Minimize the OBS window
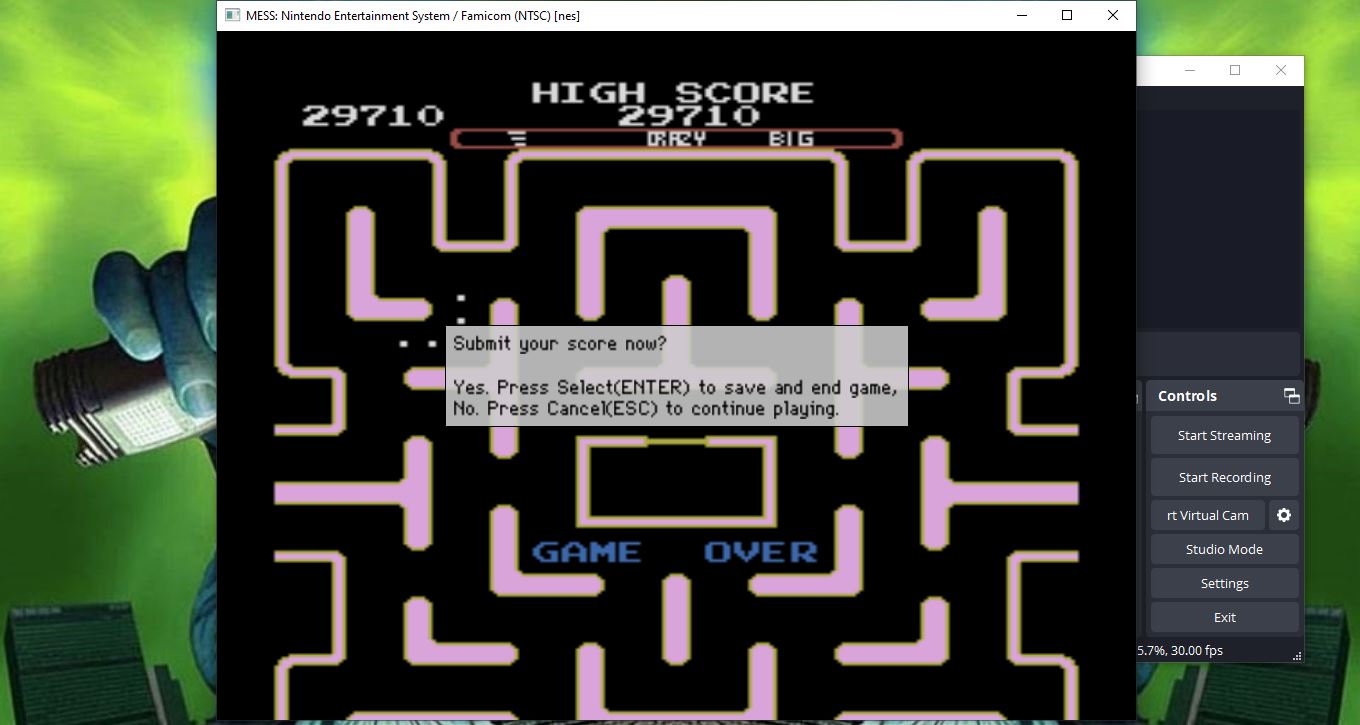The image size is (1360, 725). coord(1189,70)
